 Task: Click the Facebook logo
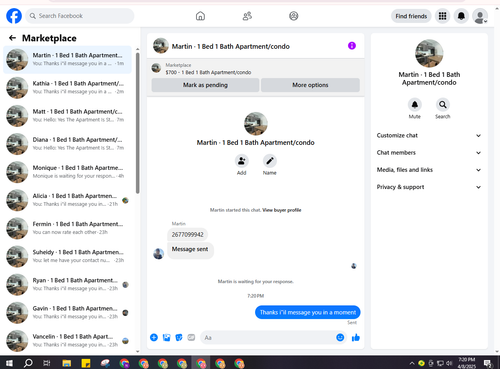point(14,16)
